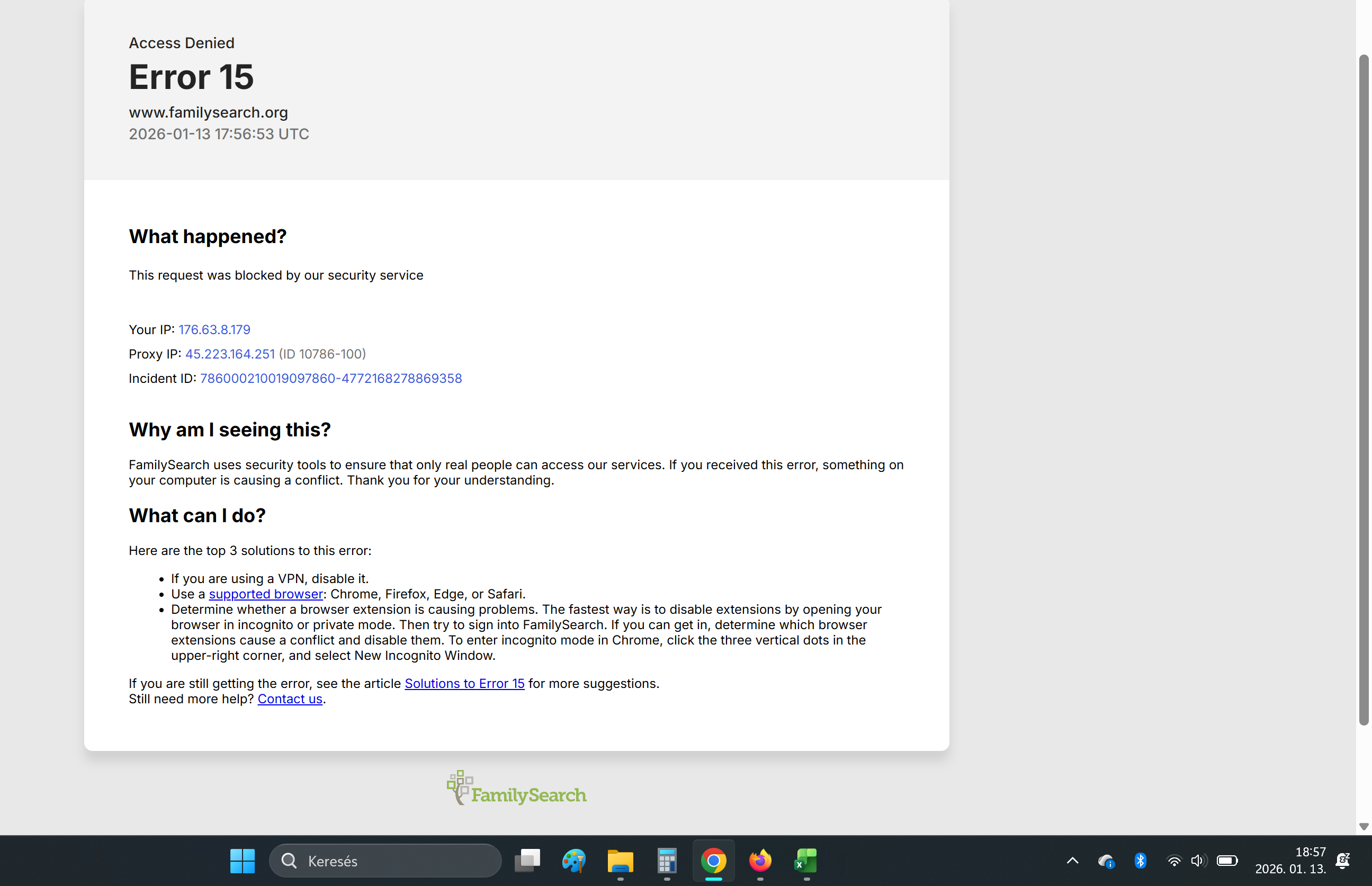Click the speaker volume tray icon
Image resolution: width=1372 pixels, height=886 pixels.
[1198, 861]
